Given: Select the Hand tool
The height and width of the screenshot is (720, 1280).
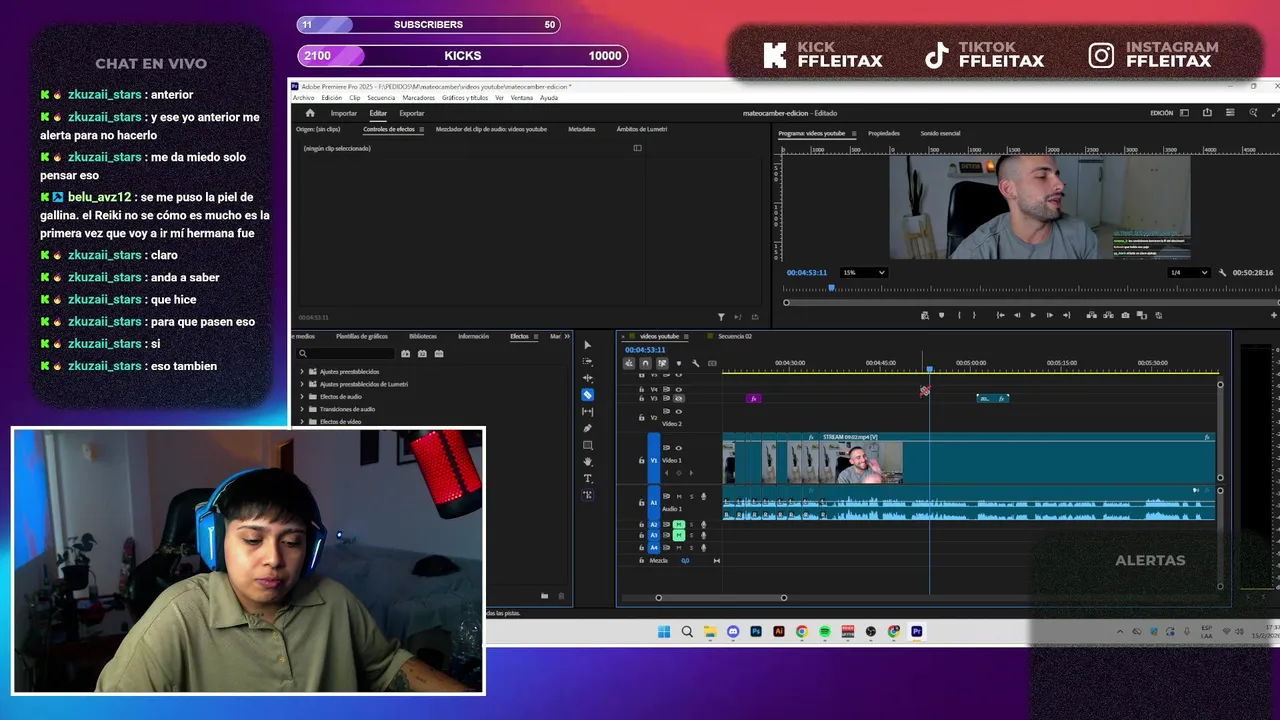Looking at the screenshot, I should [587, 462].
